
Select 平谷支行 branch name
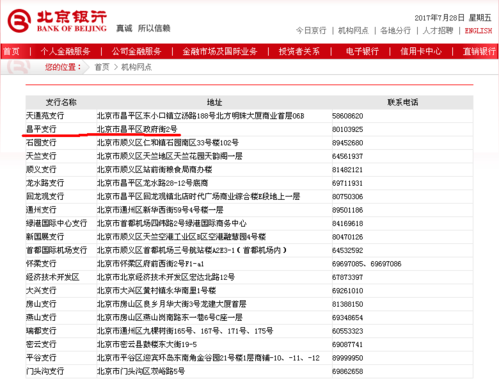(x=41, y=358)
